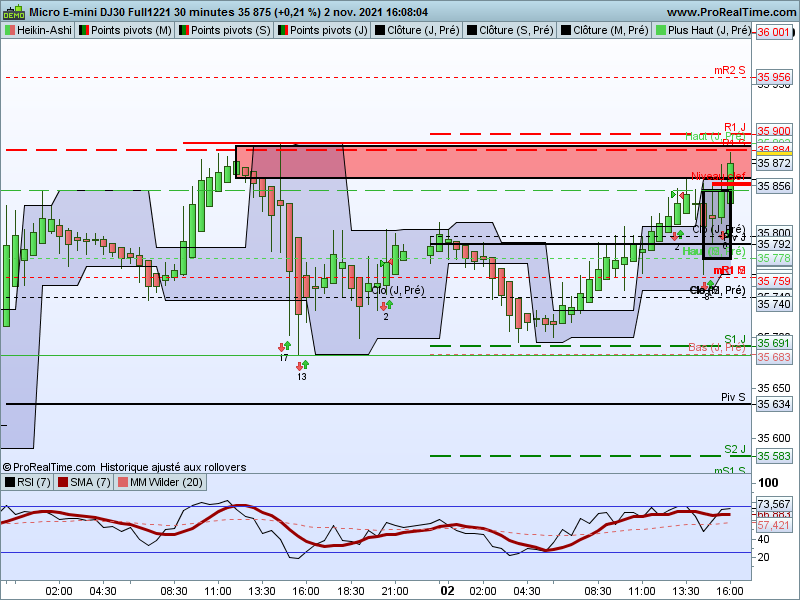Click the R1 J pivot line label
The image size is (800, 600).
tap(735, 127)
